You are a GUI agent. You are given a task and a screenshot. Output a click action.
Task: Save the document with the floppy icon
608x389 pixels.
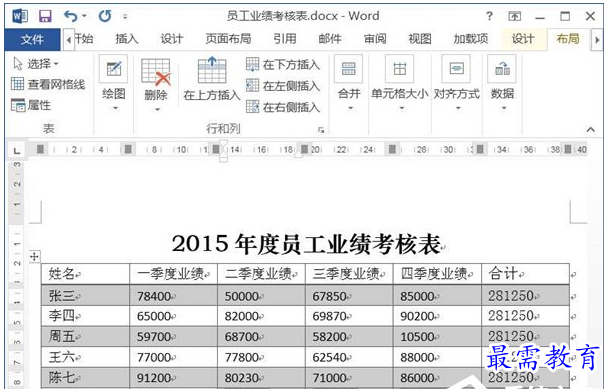[45, 16]
